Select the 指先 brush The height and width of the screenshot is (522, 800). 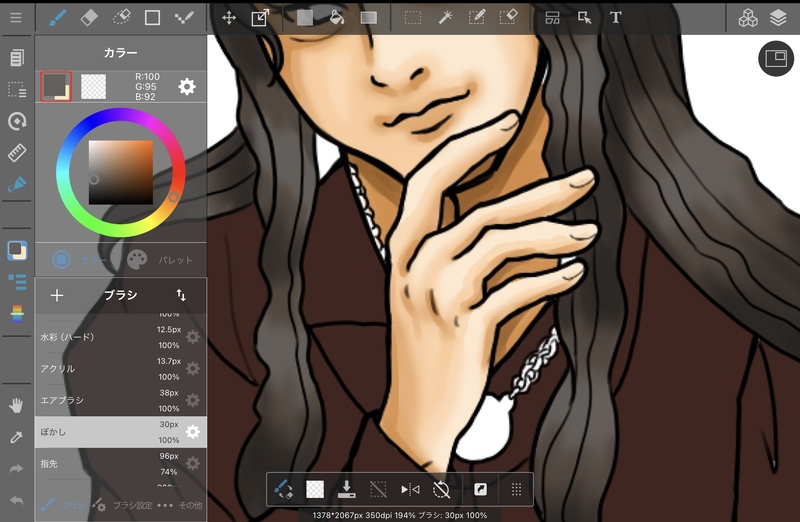120,463
